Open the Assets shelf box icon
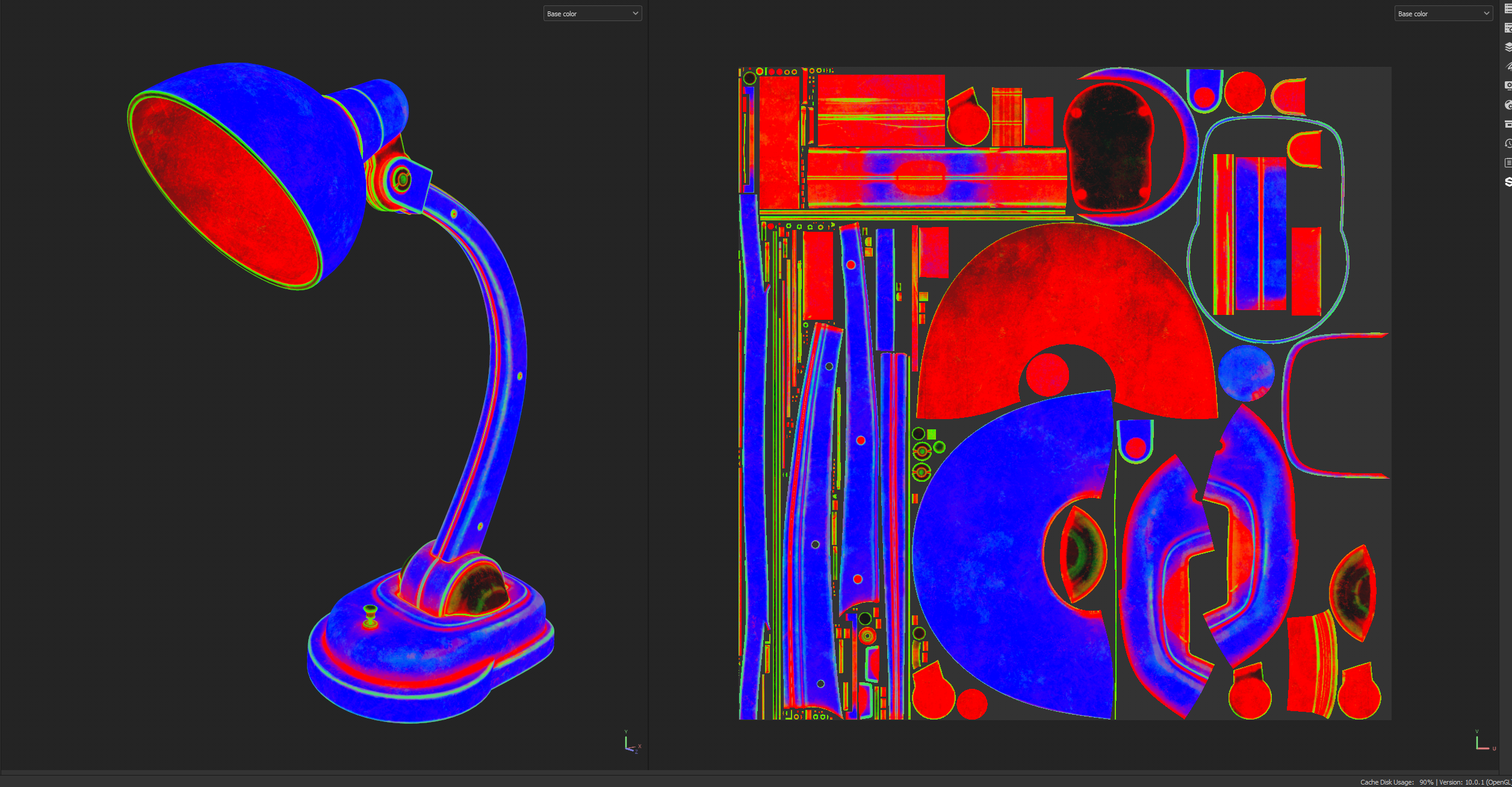 click(x=1508, y=124)
